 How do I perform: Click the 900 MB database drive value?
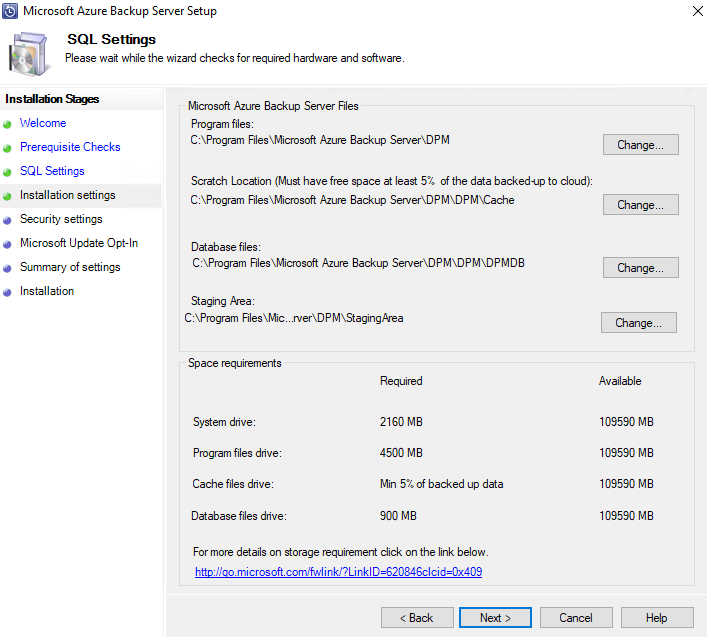tap(398, 516)
